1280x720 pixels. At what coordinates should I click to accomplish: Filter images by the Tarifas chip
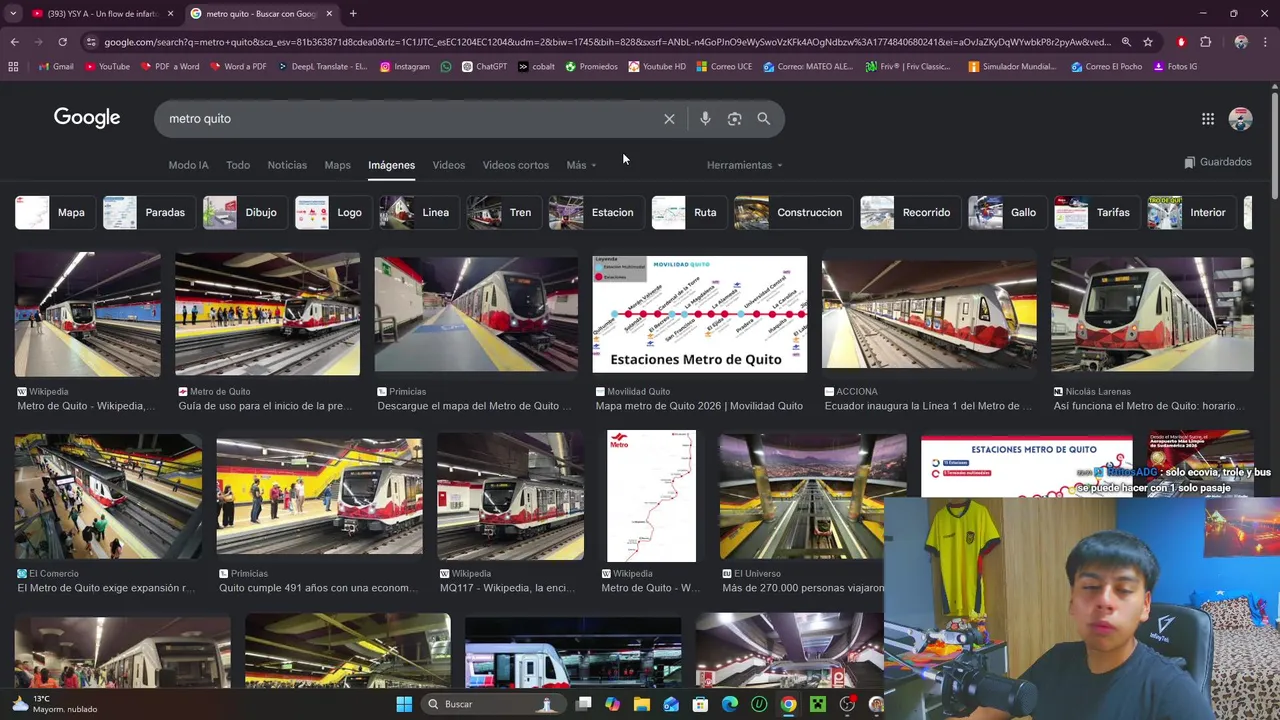pyautogui.click(x=1095, y=212)
